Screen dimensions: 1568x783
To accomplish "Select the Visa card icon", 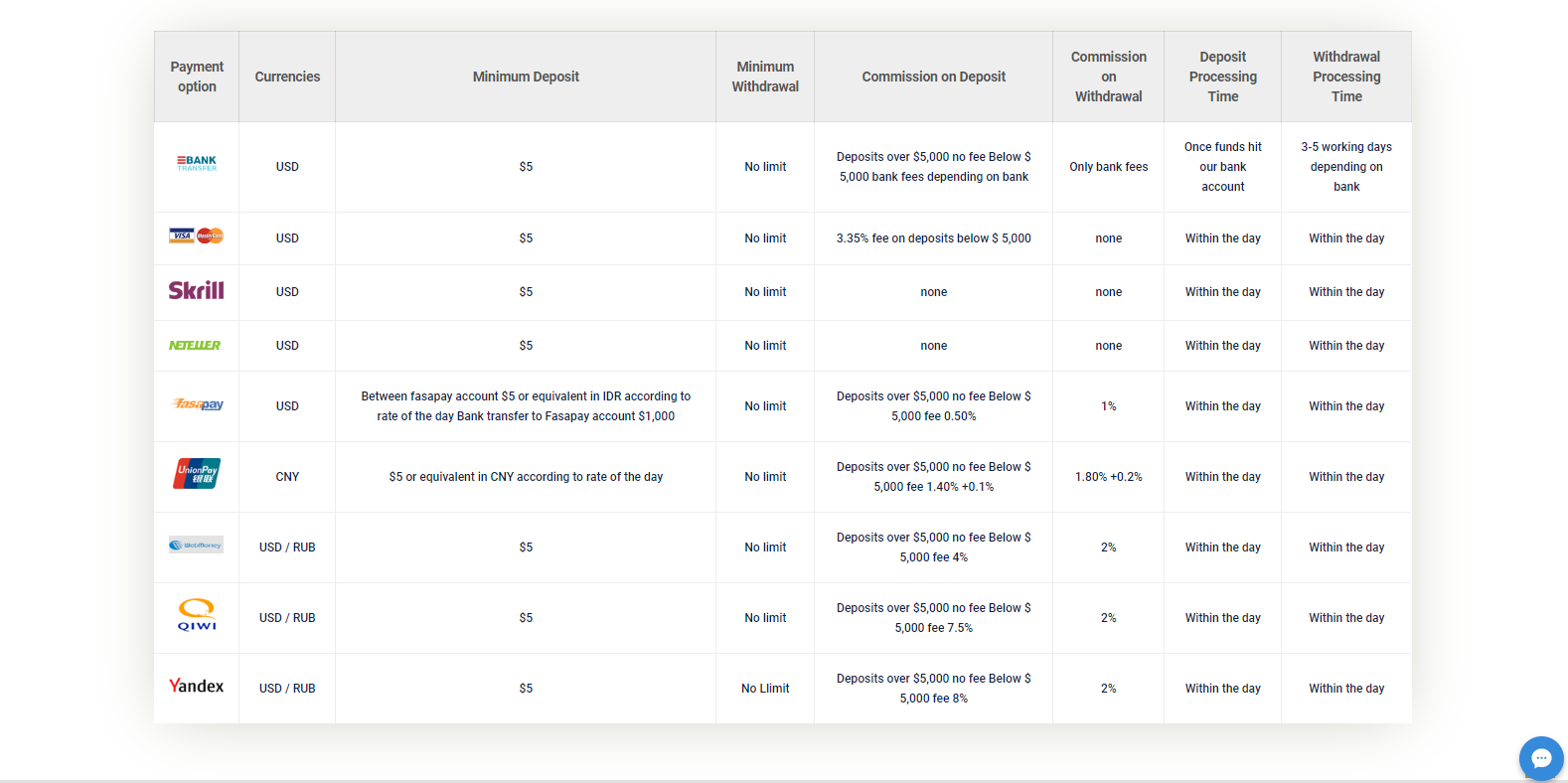I will [183, 236].
